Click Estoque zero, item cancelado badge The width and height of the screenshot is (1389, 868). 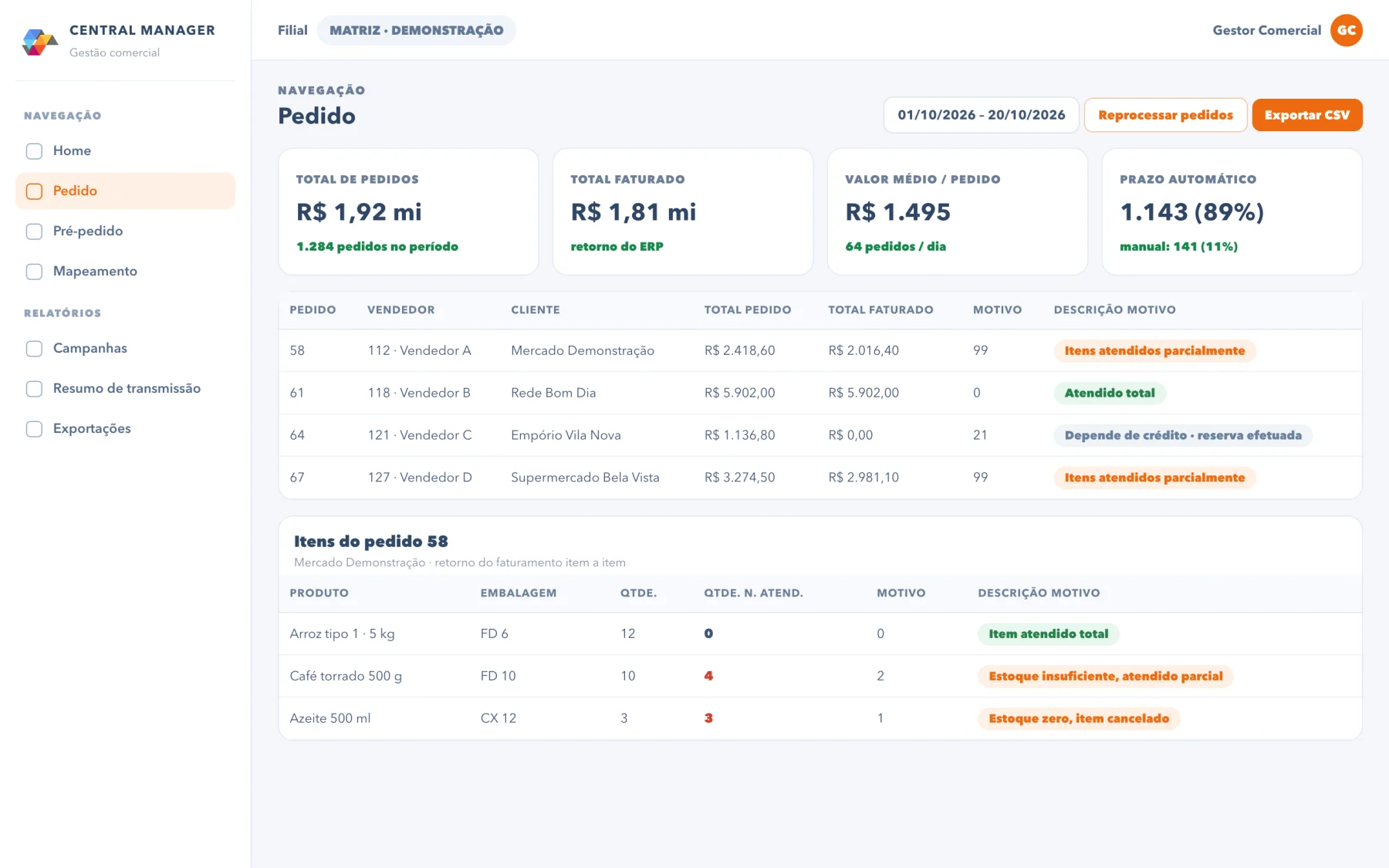click(1079, 718)
